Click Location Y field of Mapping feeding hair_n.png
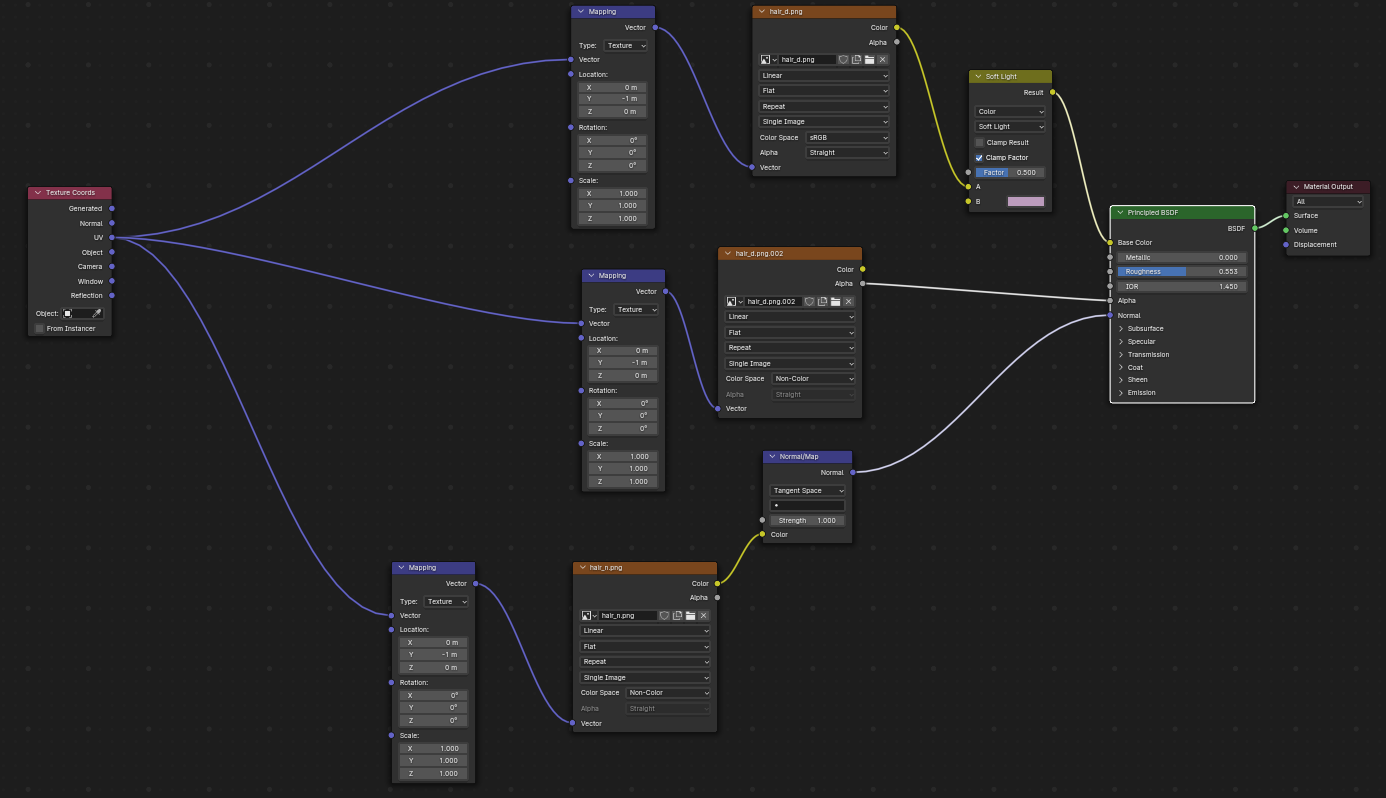Screen dimensions: 1386x798 coord(433,655)
